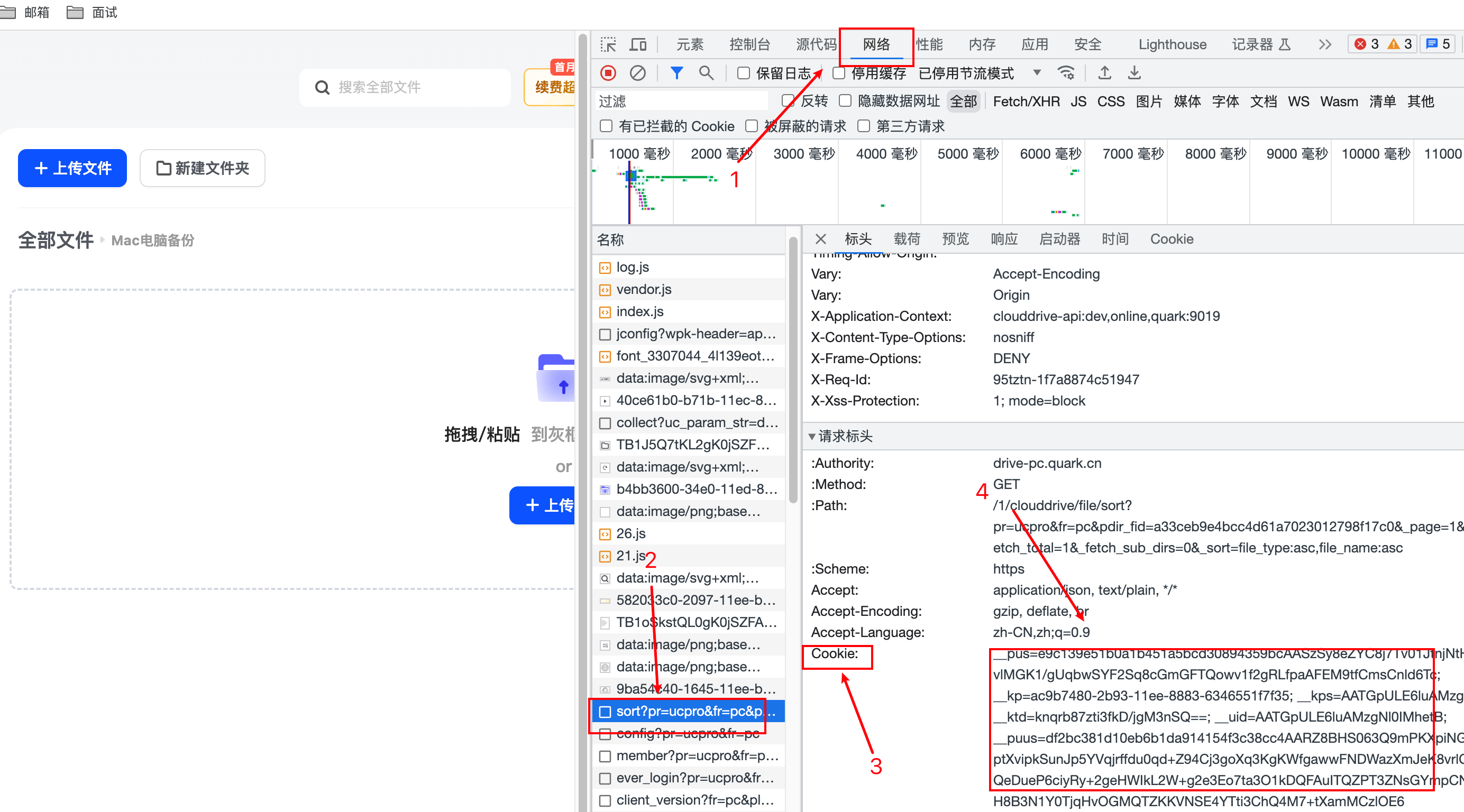Viewport: 1464px width, 812px height.
Task: Tick the 隐藏数据网址 checkbox
Action: click(x=845, y=101)
